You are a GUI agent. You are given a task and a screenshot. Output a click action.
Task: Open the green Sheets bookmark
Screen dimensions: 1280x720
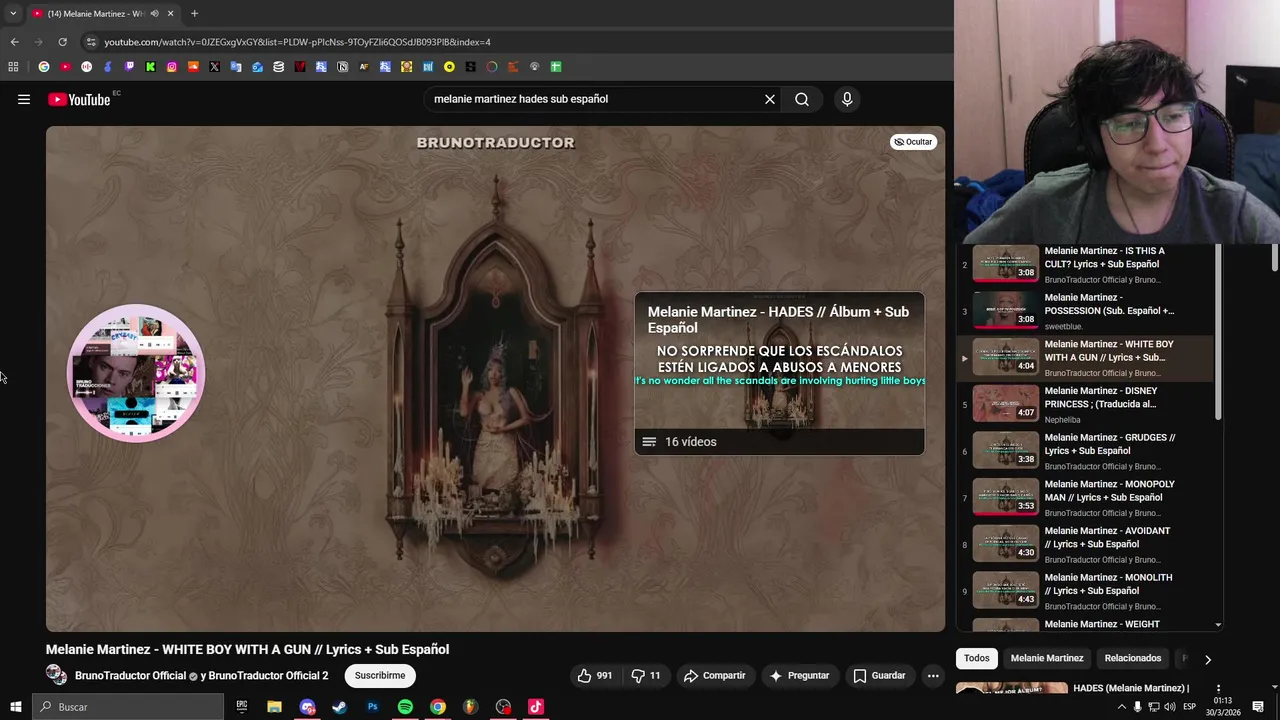[556, 67]
